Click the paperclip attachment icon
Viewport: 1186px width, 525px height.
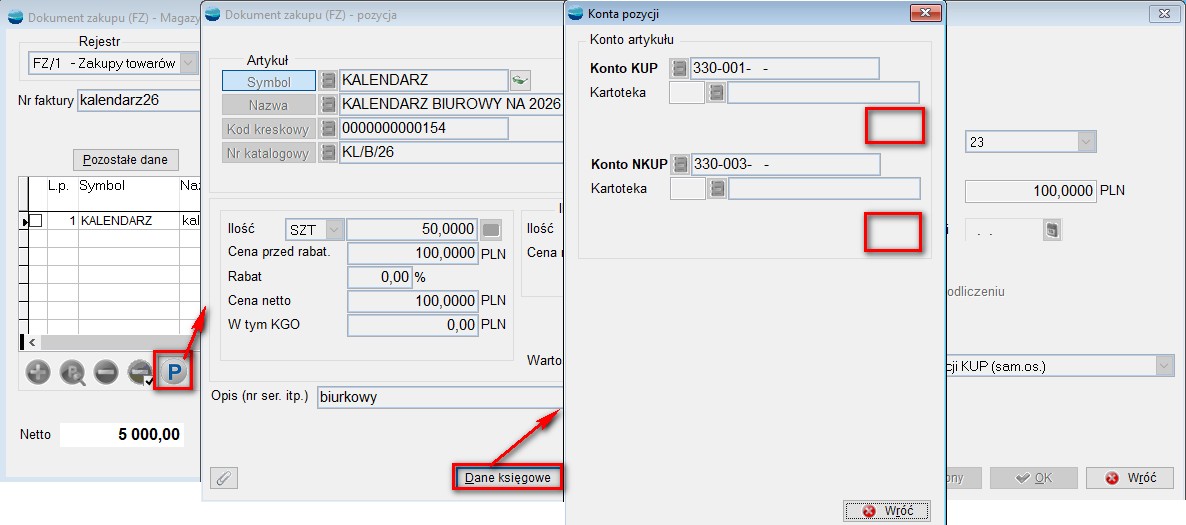pos(224,478)
